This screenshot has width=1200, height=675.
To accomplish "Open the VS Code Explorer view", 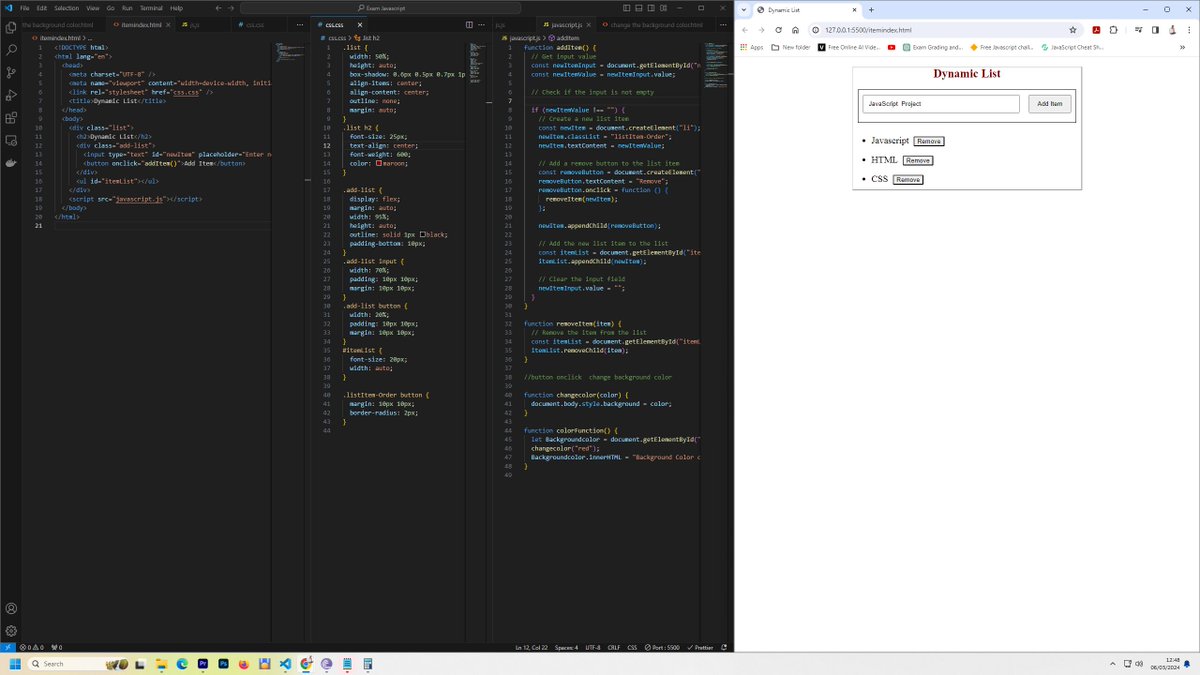I will (x=11, y=27).
